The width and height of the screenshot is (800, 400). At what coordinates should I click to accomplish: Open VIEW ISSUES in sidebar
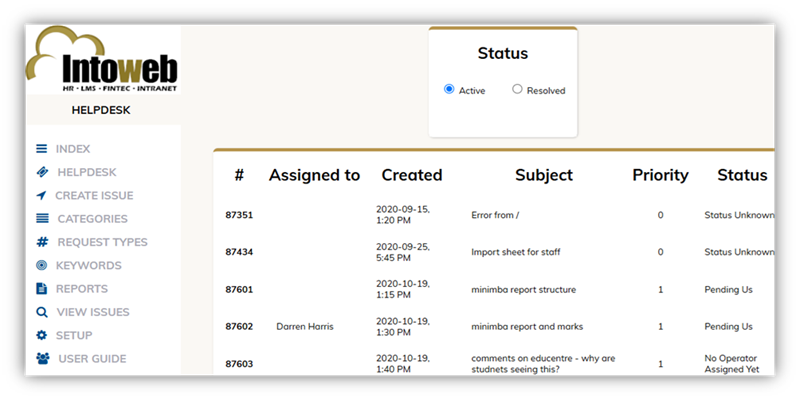click(x=93, y=312)
